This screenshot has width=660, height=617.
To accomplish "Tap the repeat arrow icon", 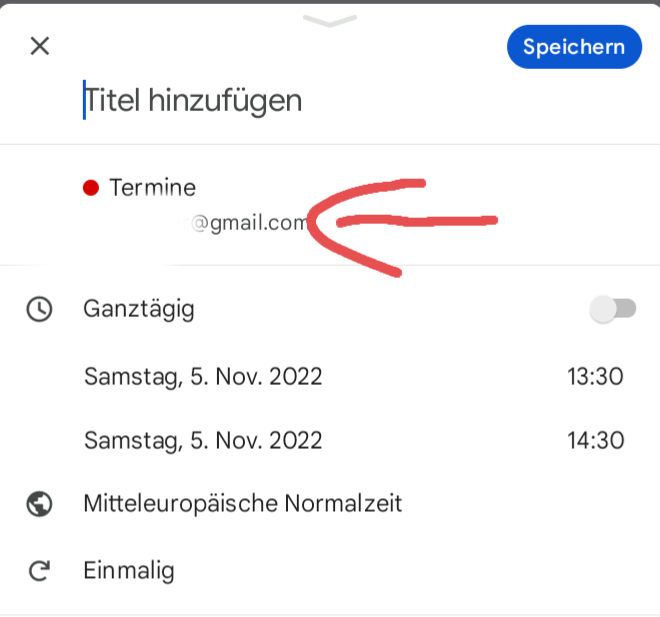I will point(39,571).
